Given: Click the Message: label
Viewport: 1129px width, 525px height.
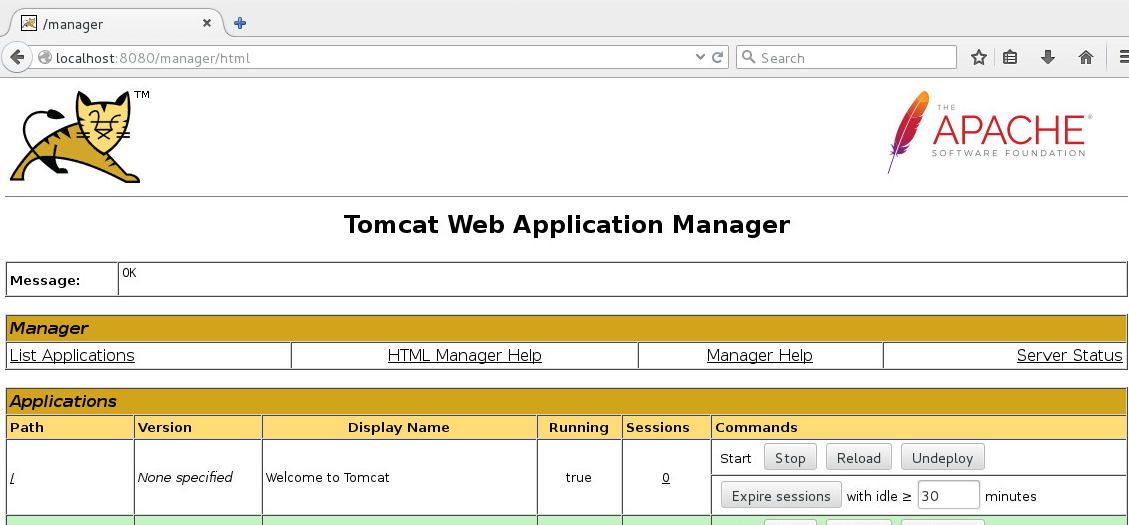Looking at the screenshot, I should pyautogui.click(x=45, y=280).
